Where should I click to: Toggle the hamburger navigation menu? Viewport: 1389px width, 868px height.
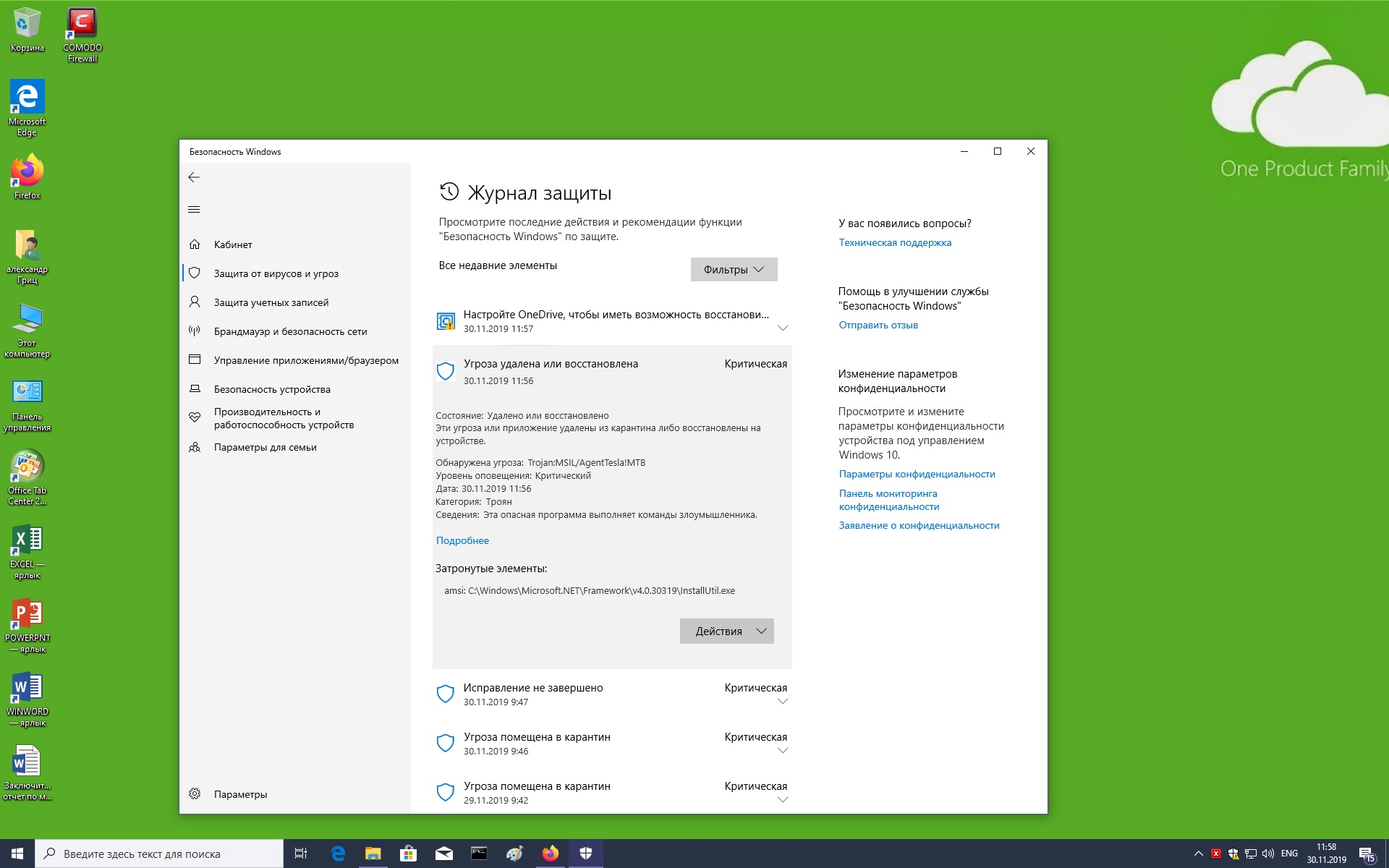click(x=194, y=210)
